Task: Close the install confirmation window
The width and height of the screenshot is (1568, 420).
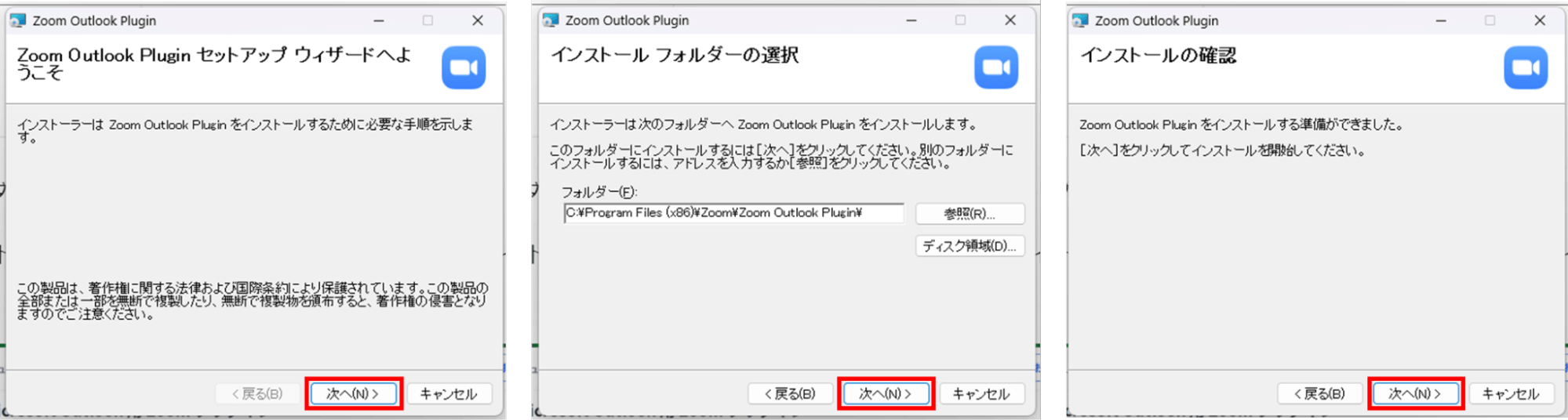Action: 1540,20
